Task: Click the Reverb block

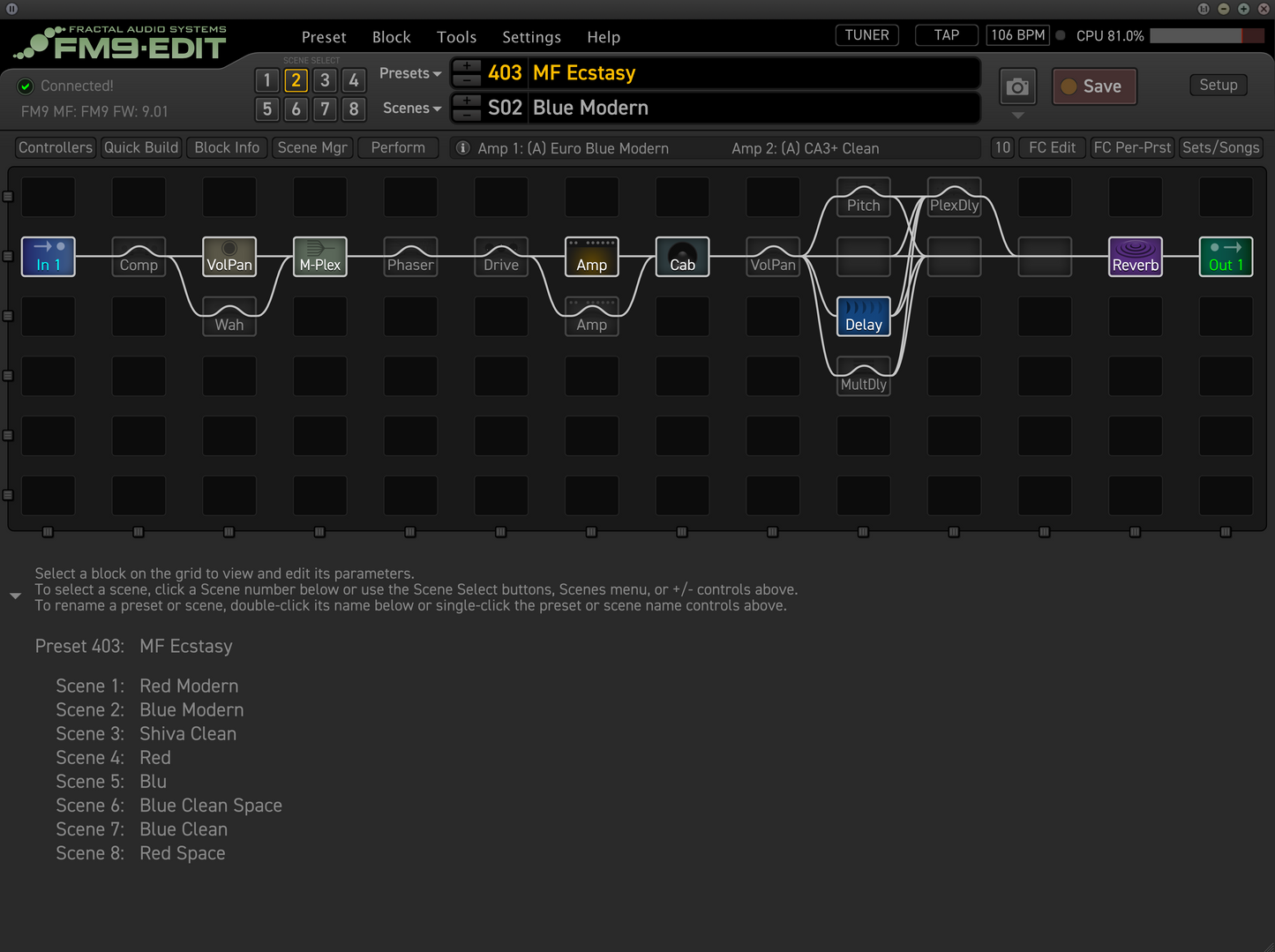Action: point(1135,257)
